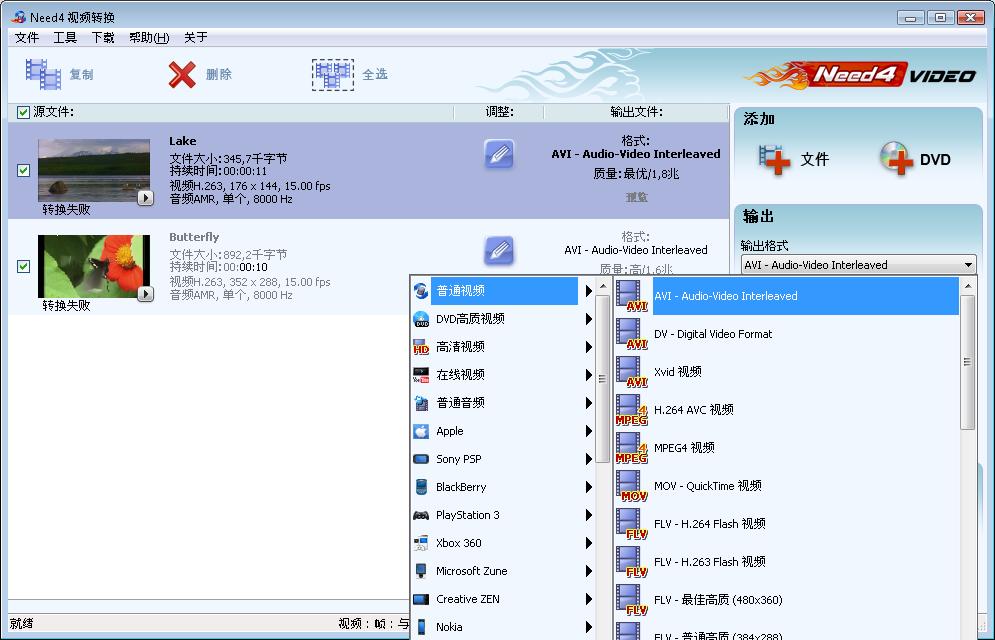Click the format list scroll-up arrow
The image size is (995, 640).
coord(968,286)
